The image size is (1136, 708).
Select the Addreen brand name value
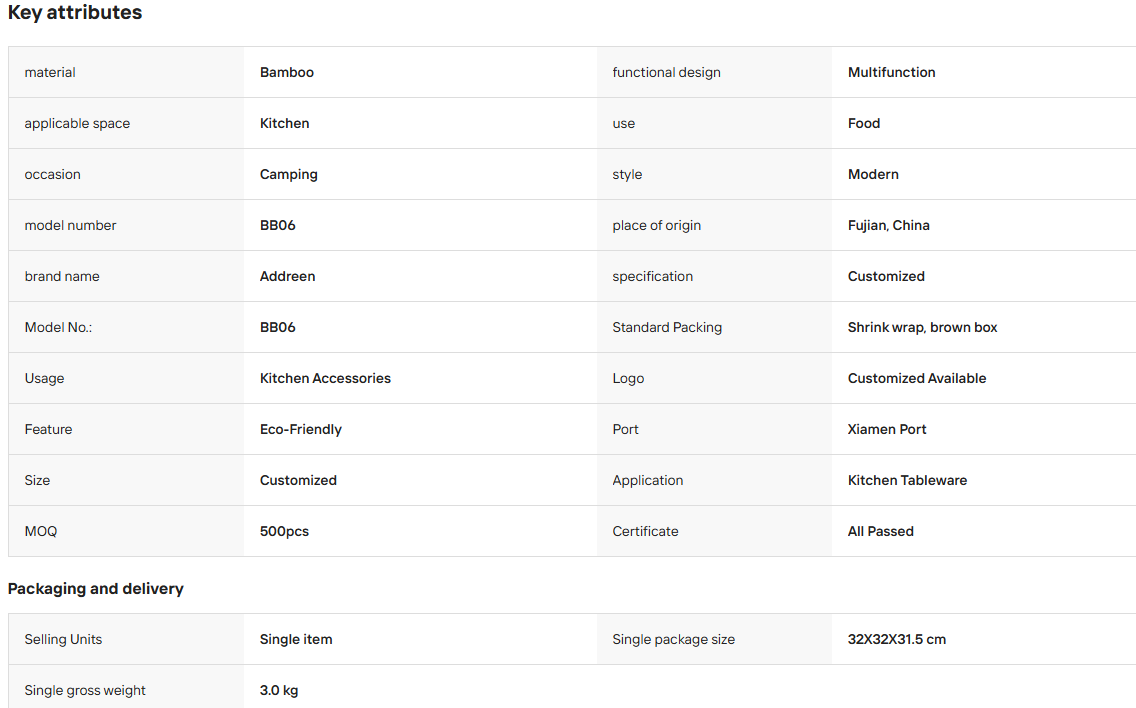tap(288, 276)
